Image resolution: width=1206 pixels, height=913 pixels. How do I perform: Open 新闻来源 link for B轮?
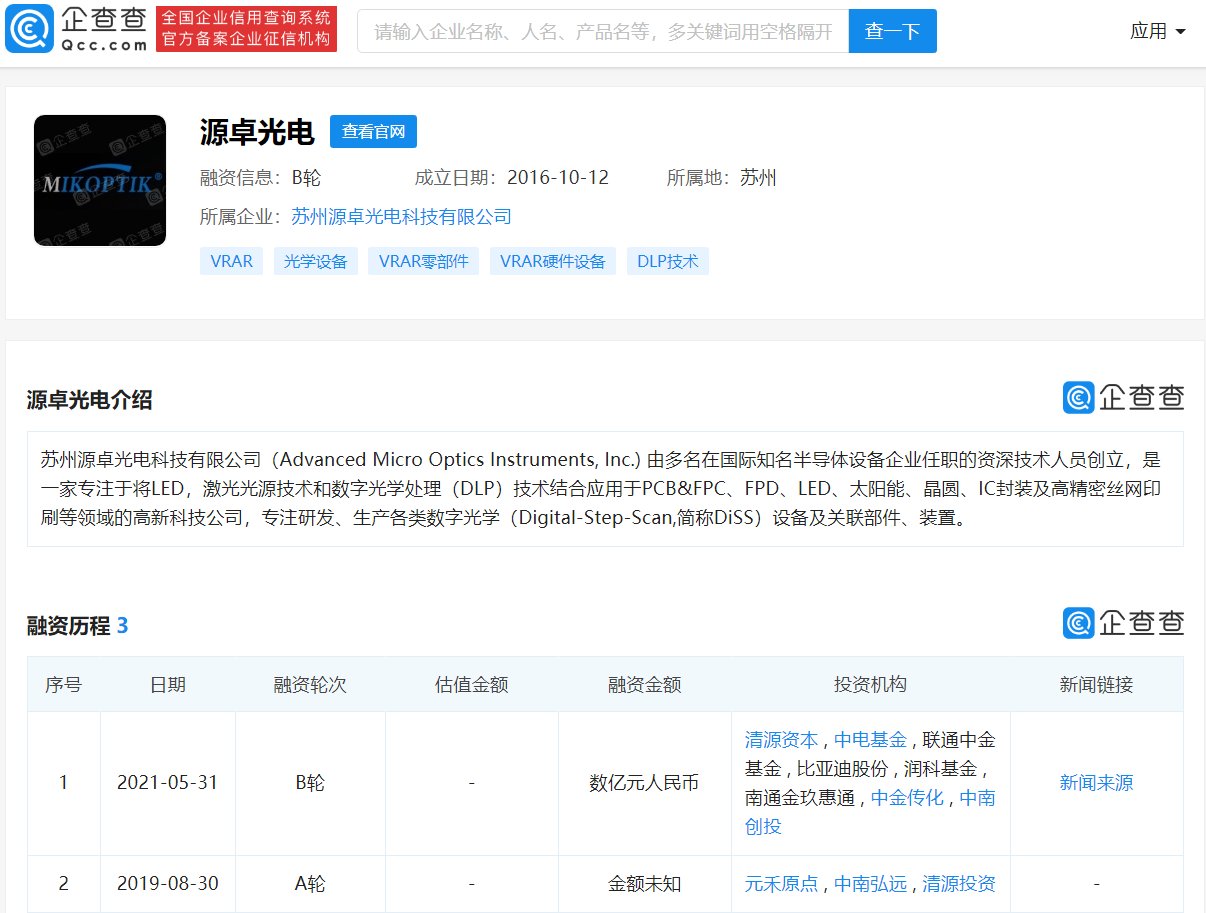point(1096,783)
